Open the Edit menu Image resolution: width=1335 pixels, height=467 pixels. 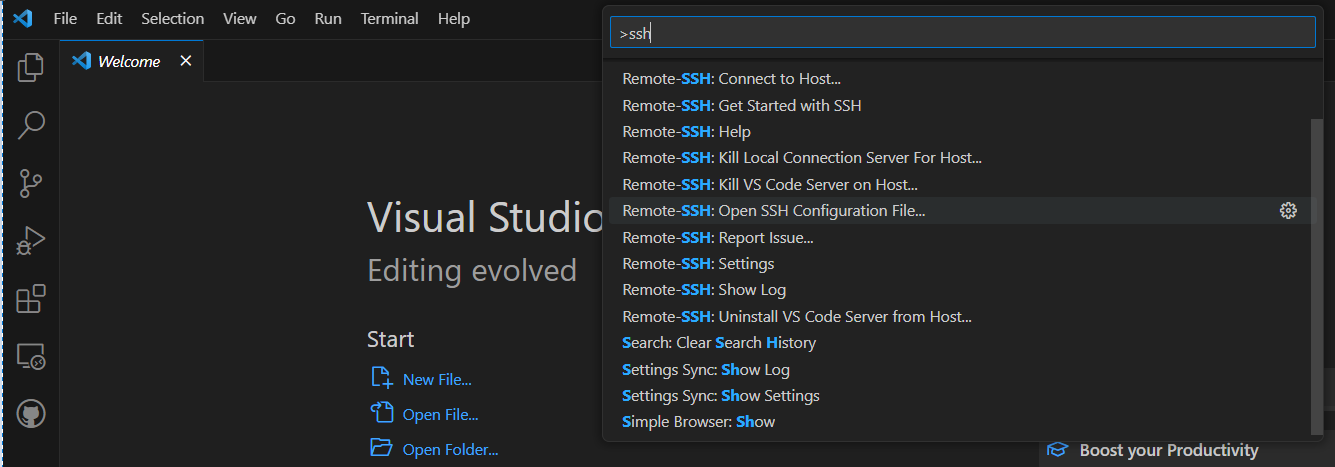click(109, 19)
